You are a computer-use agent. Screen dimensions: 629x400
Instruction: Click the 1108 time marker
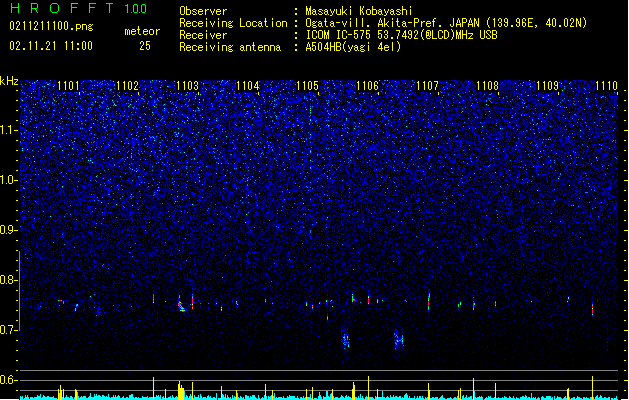point(487,85)
